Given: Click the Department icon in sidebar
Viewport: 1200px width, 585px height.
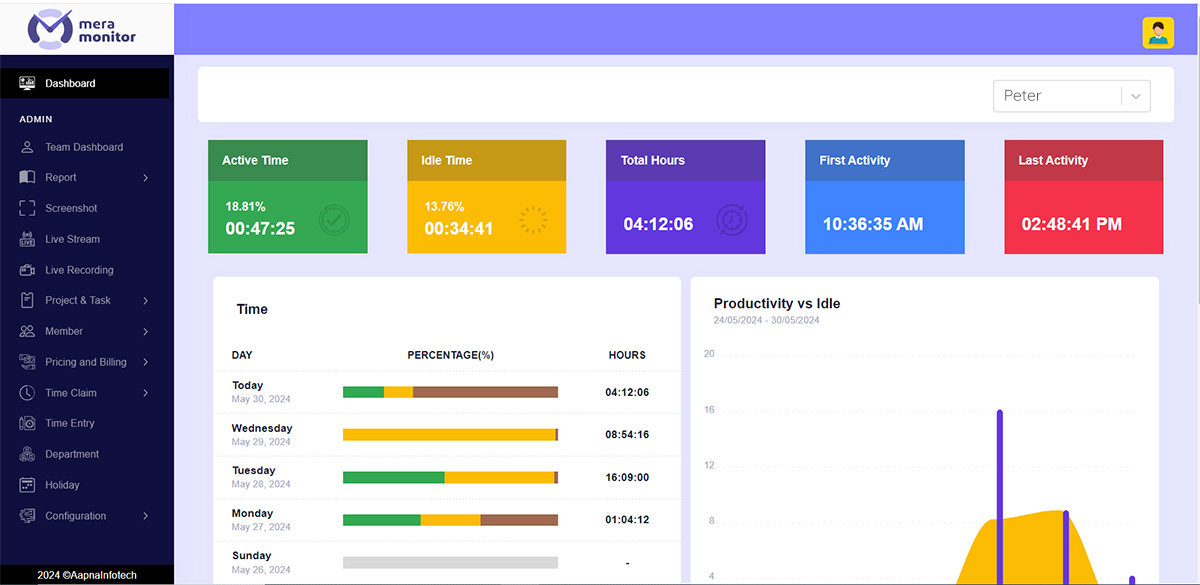Looking at the screenshot, I should tap(27, 454).
